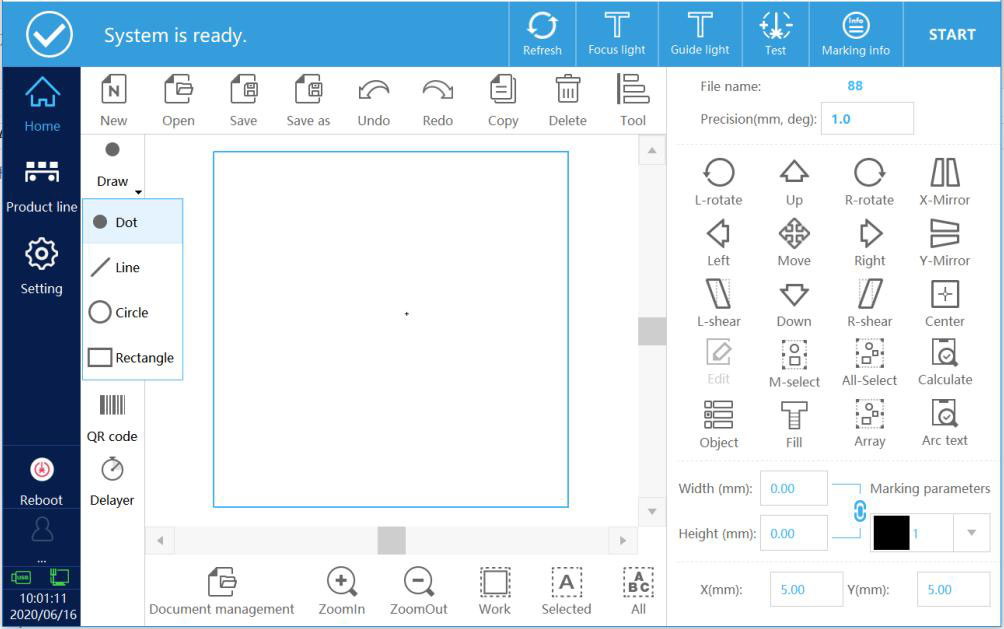This screenshot has height=629, width=1004.
Task: Switch to Product line tab
Action: click(42, 186)
